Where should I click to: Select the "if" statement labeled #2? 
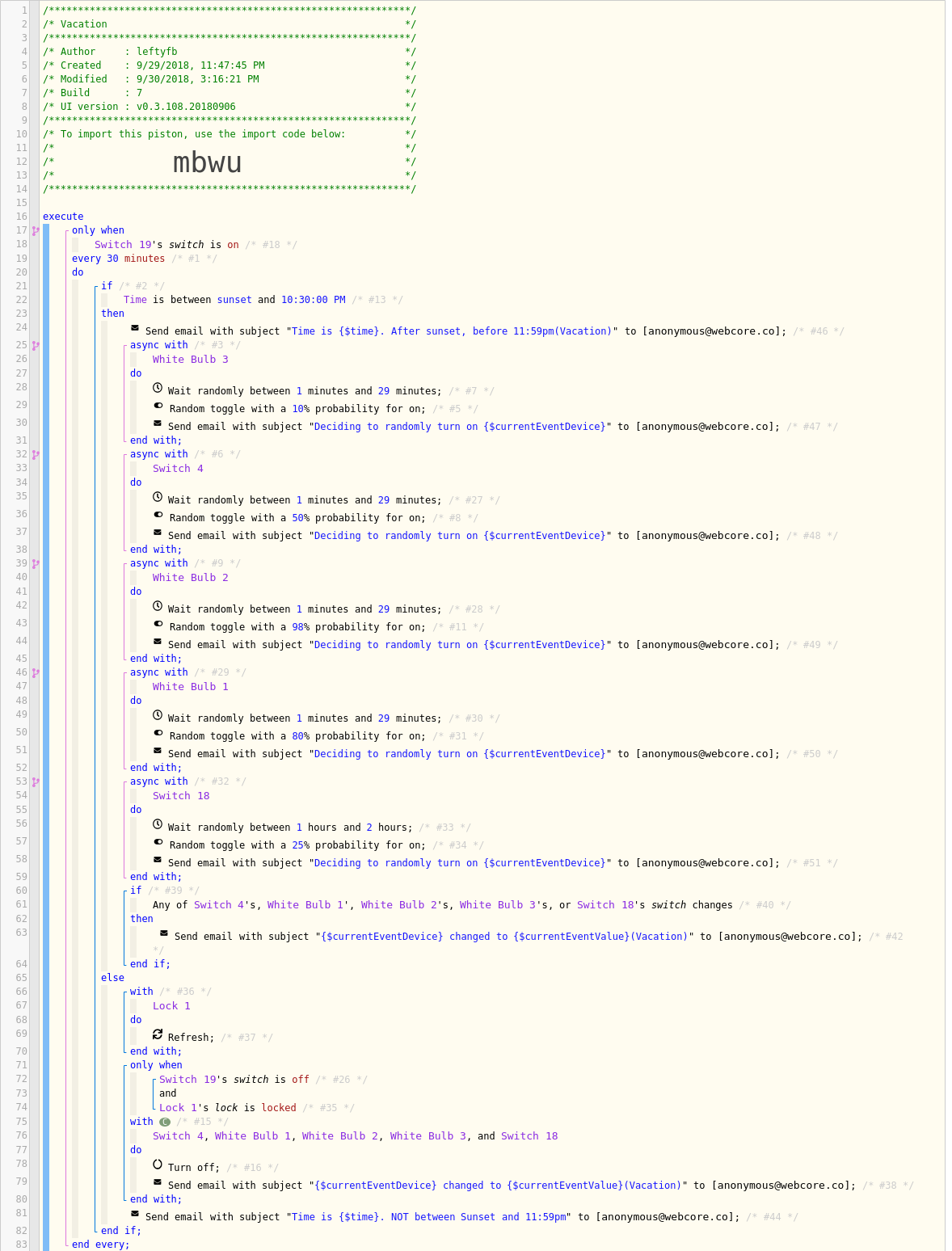pyautogui.click(x=107, y=286)
